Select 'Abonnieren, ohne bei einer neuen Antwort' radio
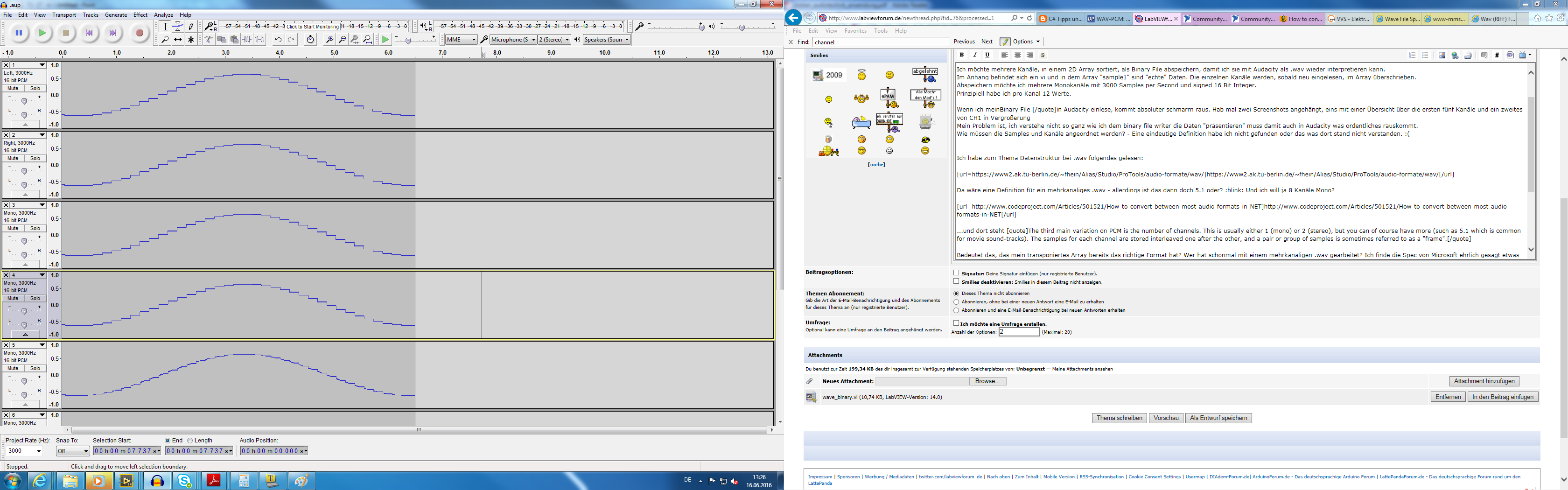The image size is (1568, 490). pyautogui.click(x=956, y=302)
